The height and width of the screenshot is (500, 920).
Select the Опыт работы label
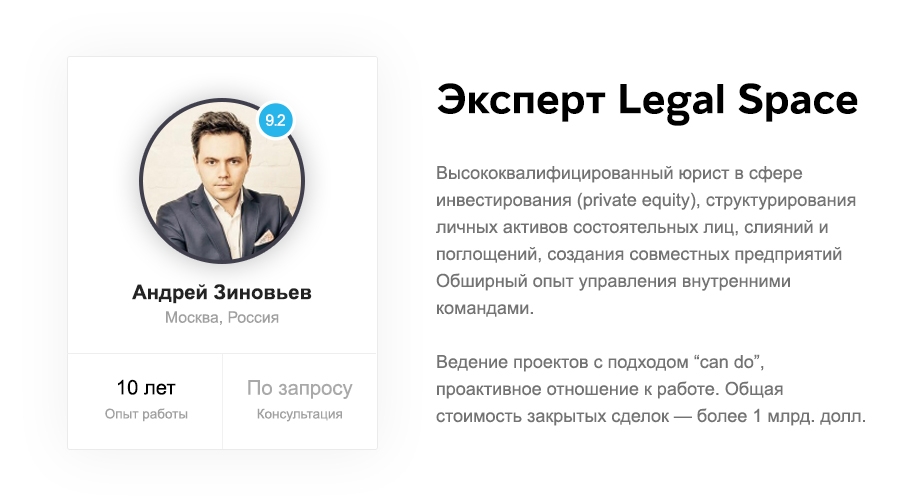pyautogui.click(x=146, y=414)
